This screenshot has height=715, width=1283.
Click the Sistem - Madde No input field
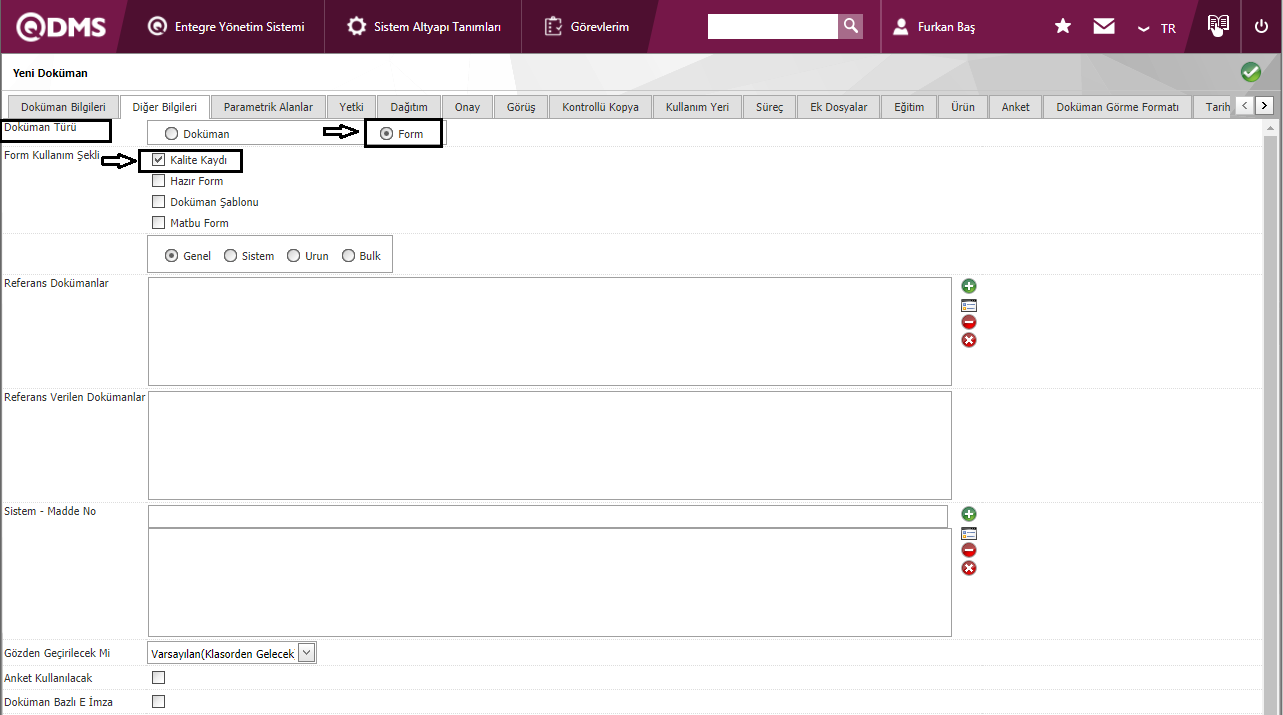pyautogui.click(x=548, y=516)
